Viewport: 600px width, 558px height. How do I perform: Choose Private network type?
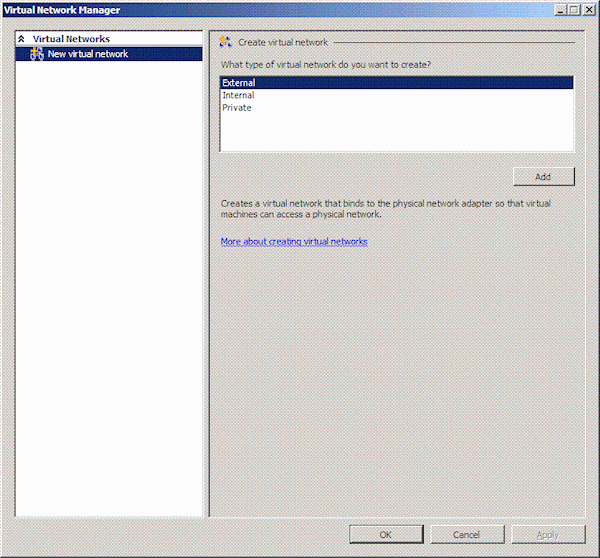(x=397, y=108)
